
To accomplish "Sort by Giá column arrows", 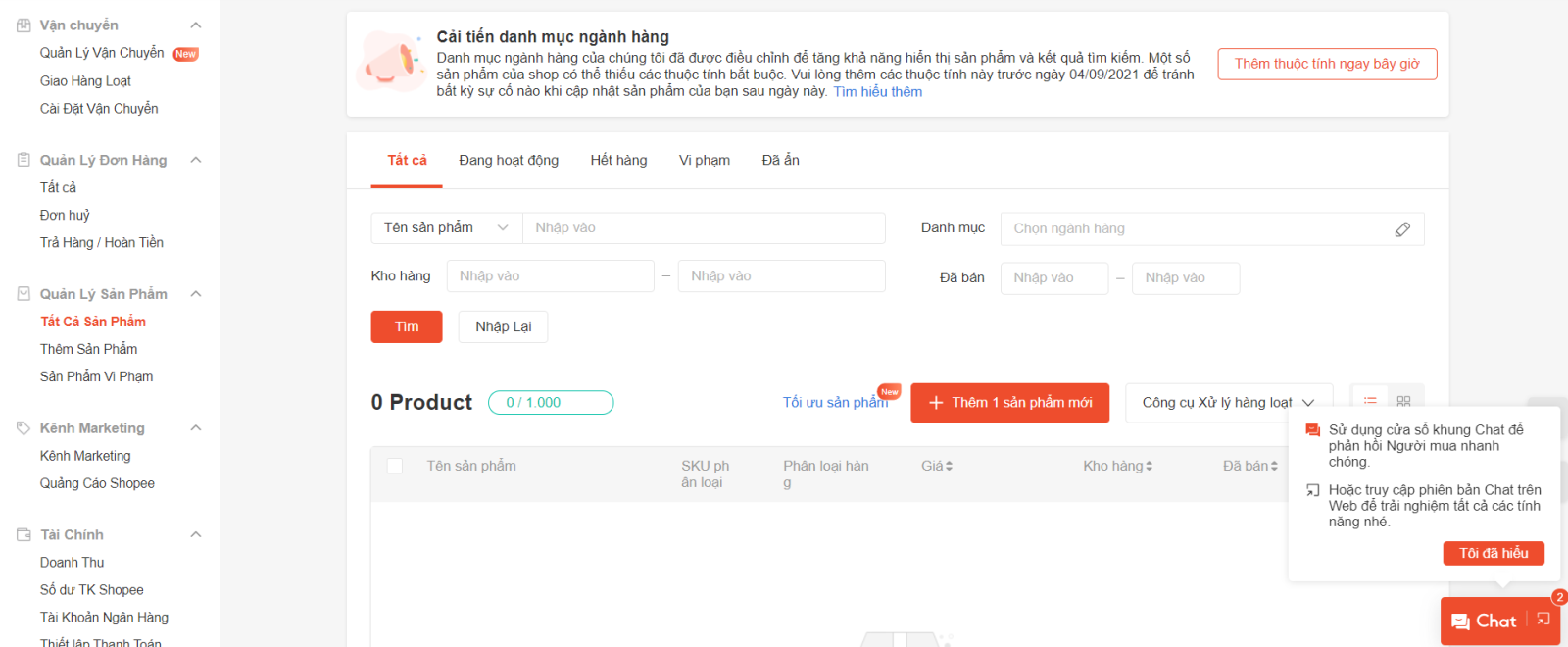I will 949,467.
